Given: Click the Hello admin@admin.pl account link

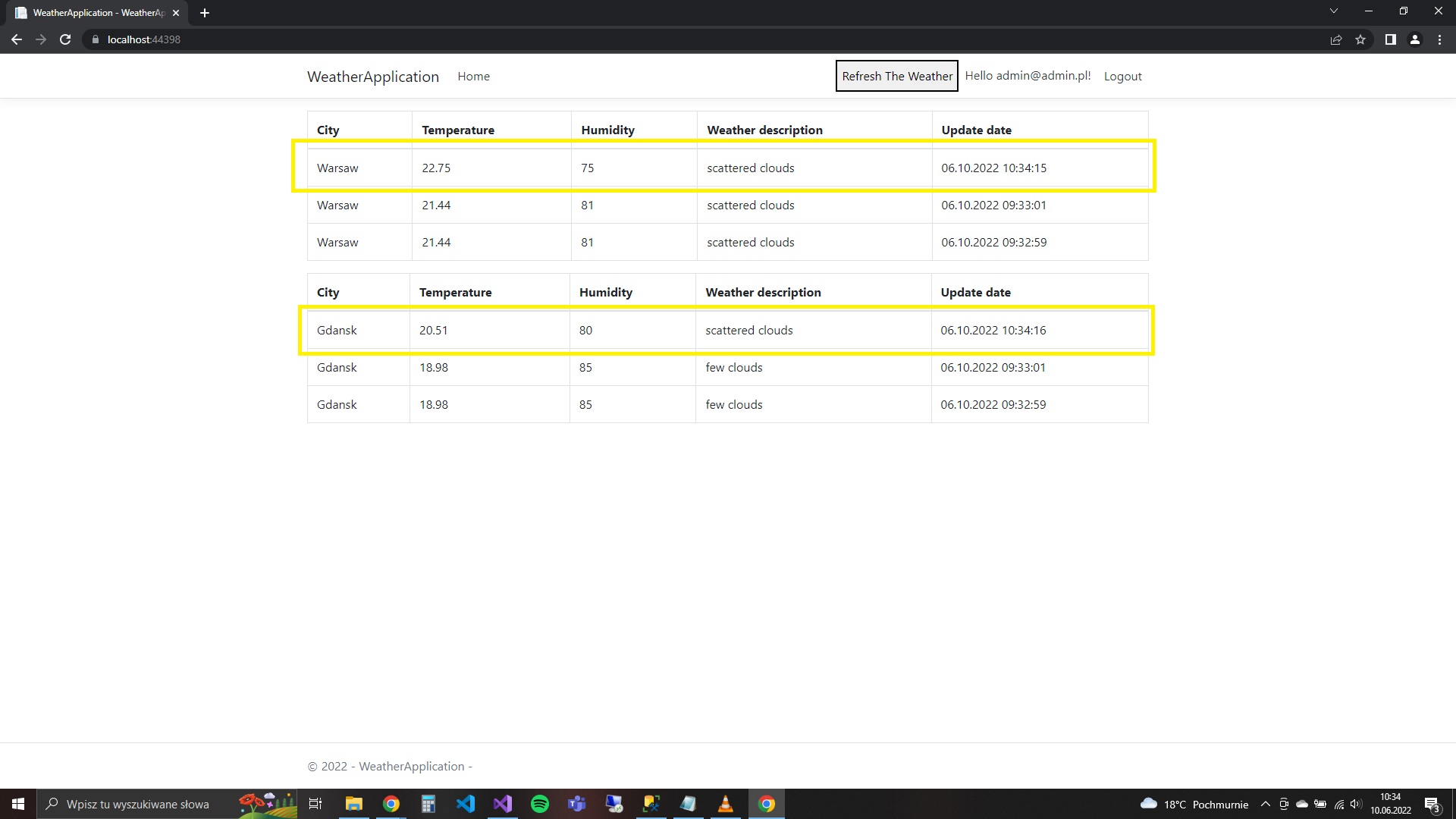Looking at the screenshot, I should point(1028,76).
